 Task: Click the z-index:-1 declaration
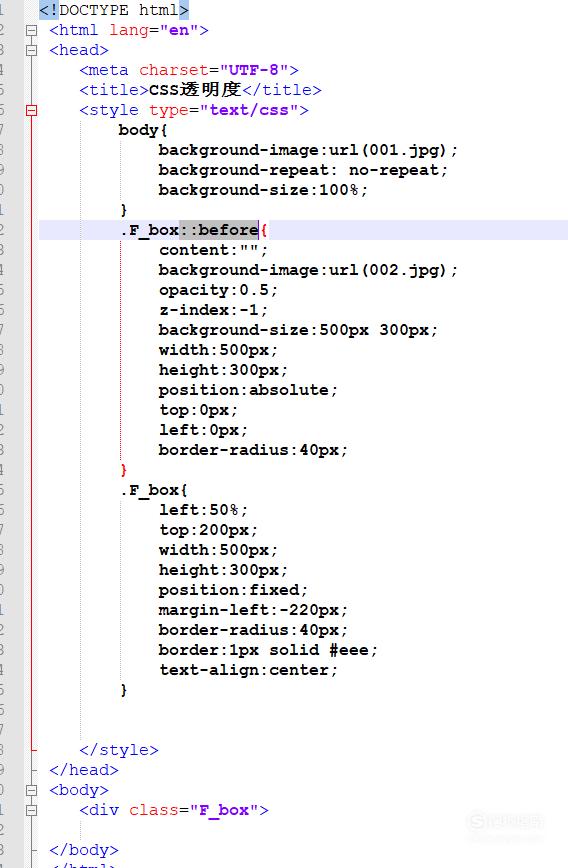tap(213, 310)
